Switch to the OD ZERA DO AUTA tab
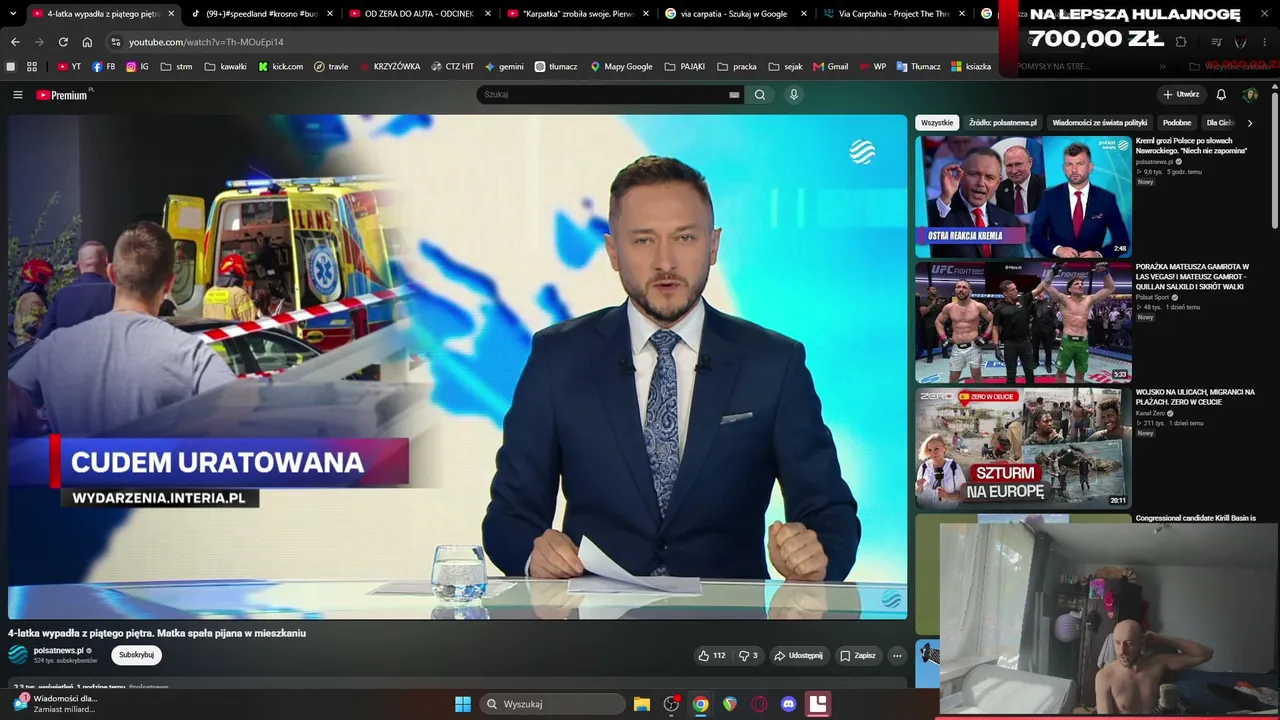Image resolution: width=1280 pixels, height=720 pixels. [419, 14]
